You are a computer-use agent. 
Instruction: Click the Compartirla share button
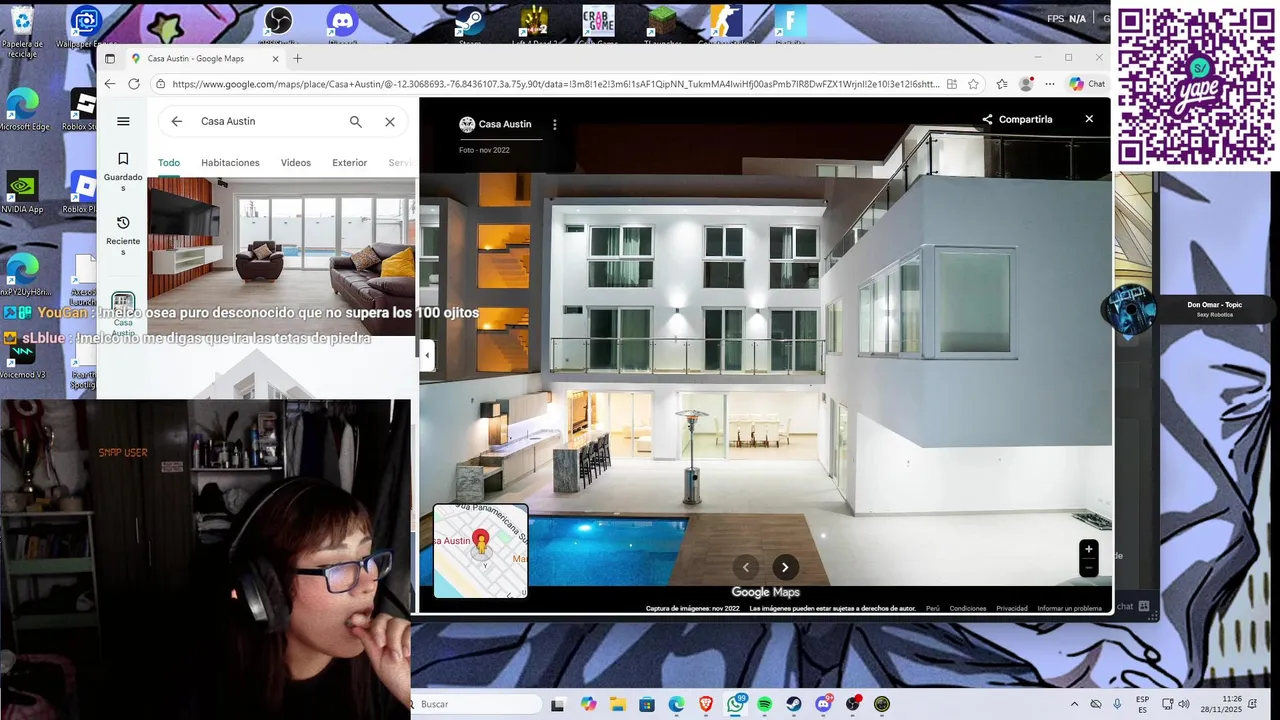tap(1017, 119)
